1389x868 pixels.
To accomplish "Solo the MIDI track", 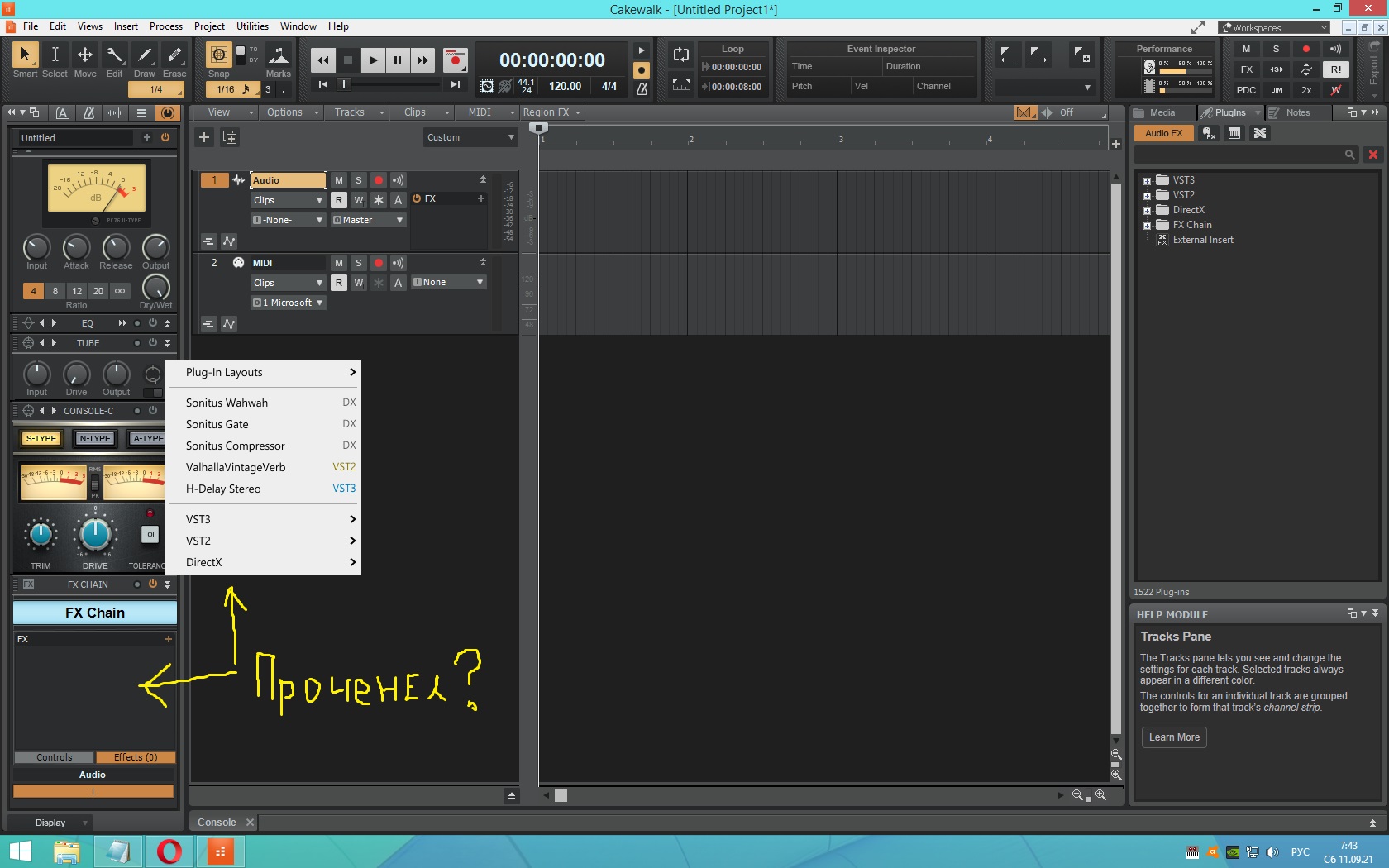I will 358,263.
